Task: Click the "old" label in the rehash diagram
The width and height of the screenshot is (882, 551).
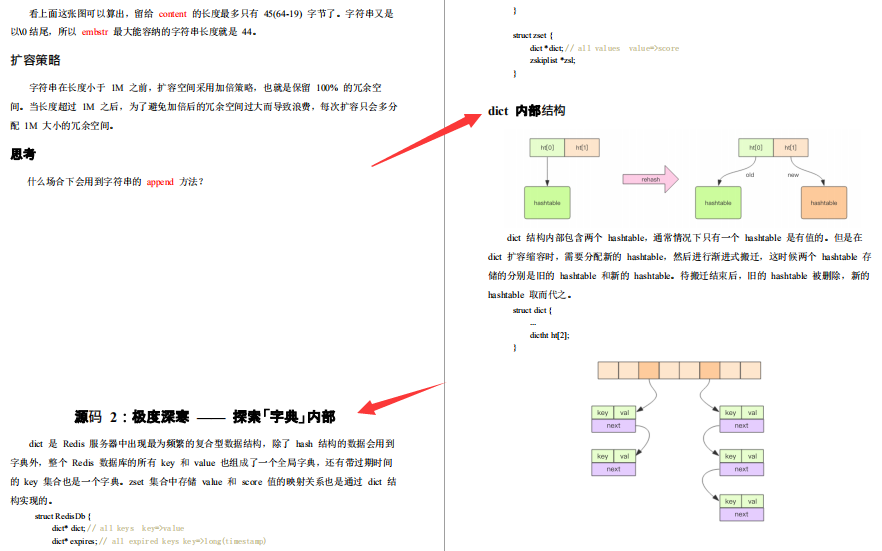Action: 750,175
